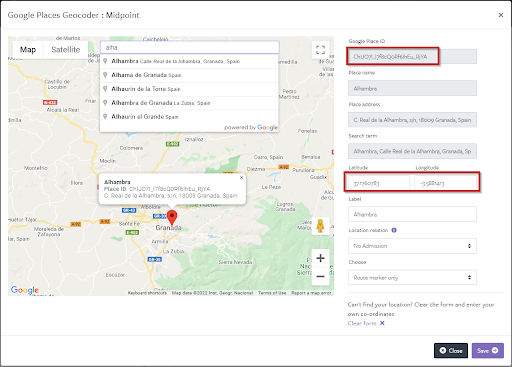
Task: Click the Montefrío map label
Action: point(36,168)
